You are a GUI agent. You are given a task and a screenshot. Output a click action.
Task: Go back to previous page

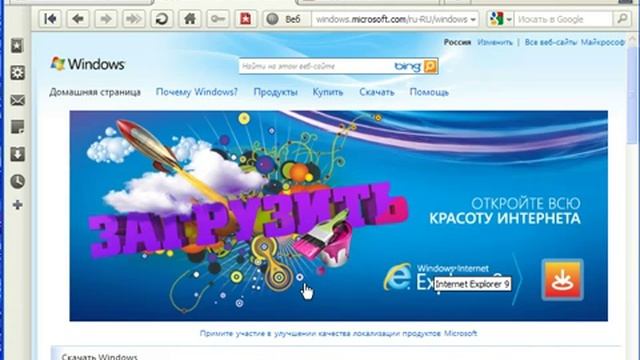coord(78,19)
